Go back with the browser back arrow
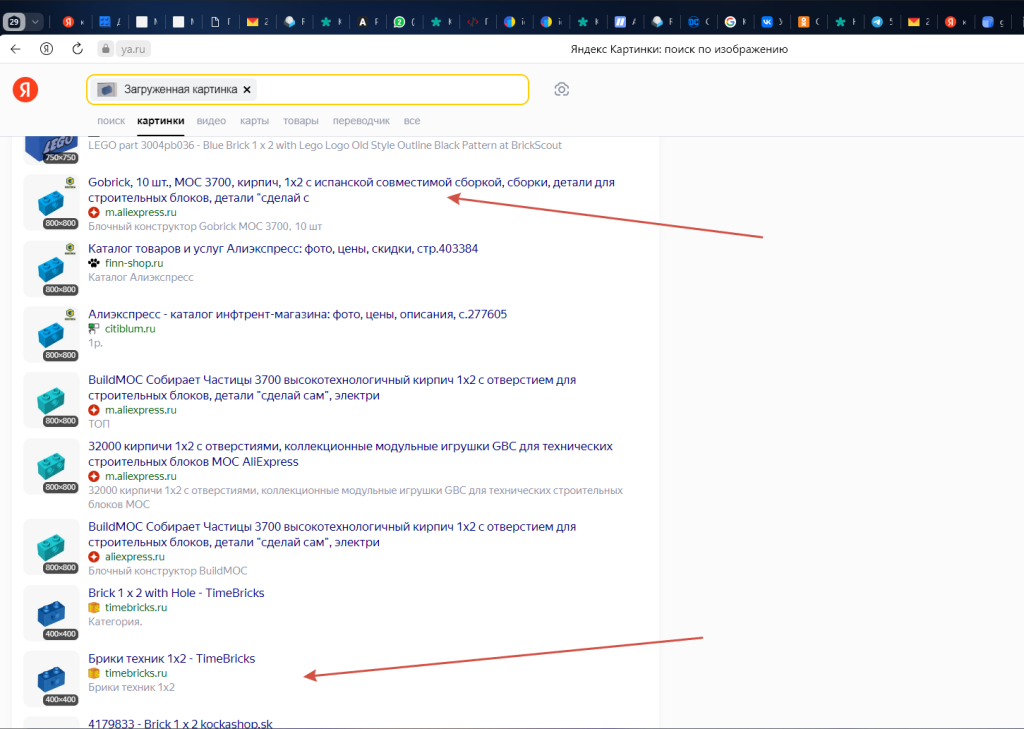Screen dimensions: 1024x729 (16, 49)
